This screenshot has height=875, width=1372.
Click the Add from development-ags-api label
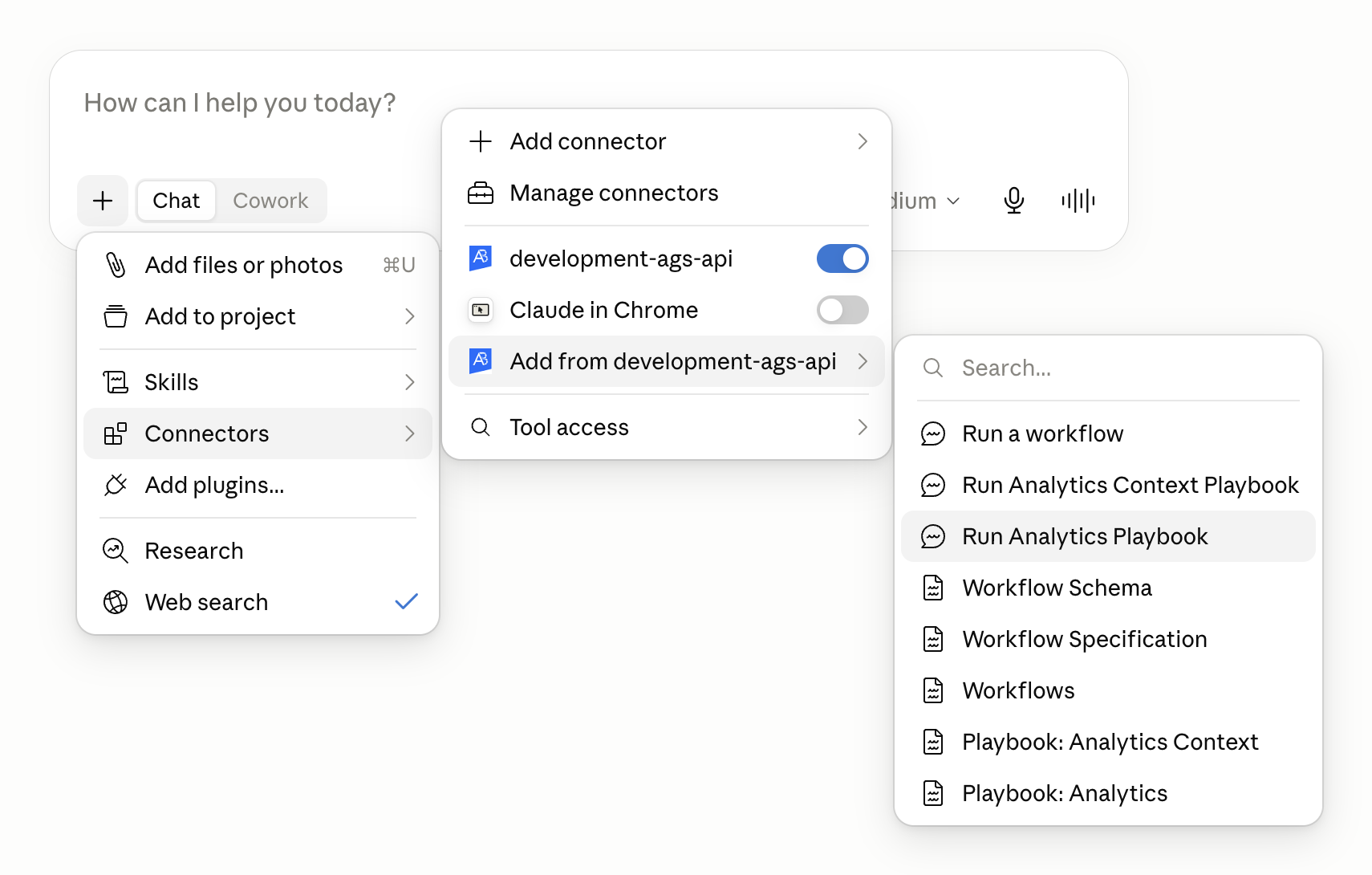[673, 361]
